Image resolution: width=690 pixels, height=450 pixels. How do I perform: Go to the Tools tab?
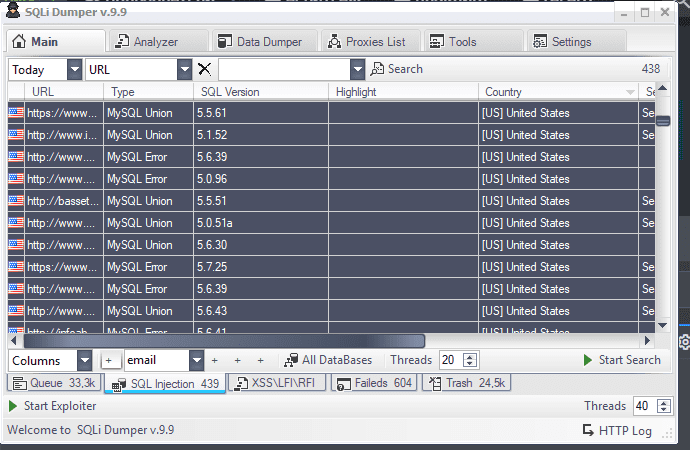[474, 42]
